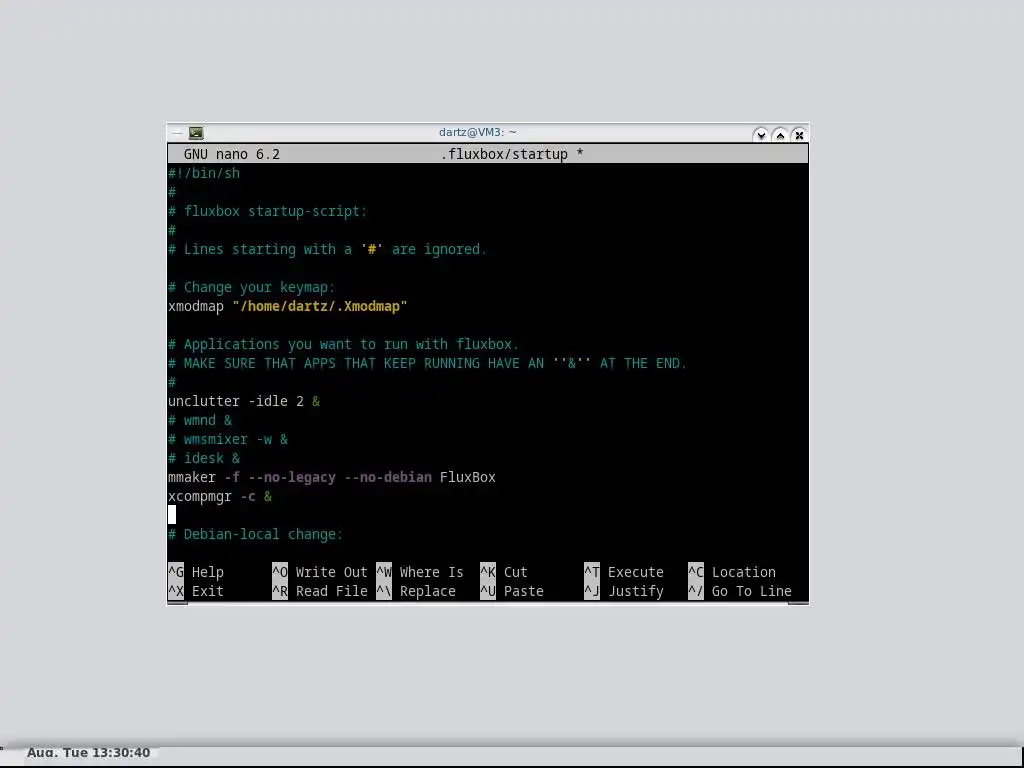Click the '# Debian-local change:' comment
1024x768 pixels.
coord(255,534)
